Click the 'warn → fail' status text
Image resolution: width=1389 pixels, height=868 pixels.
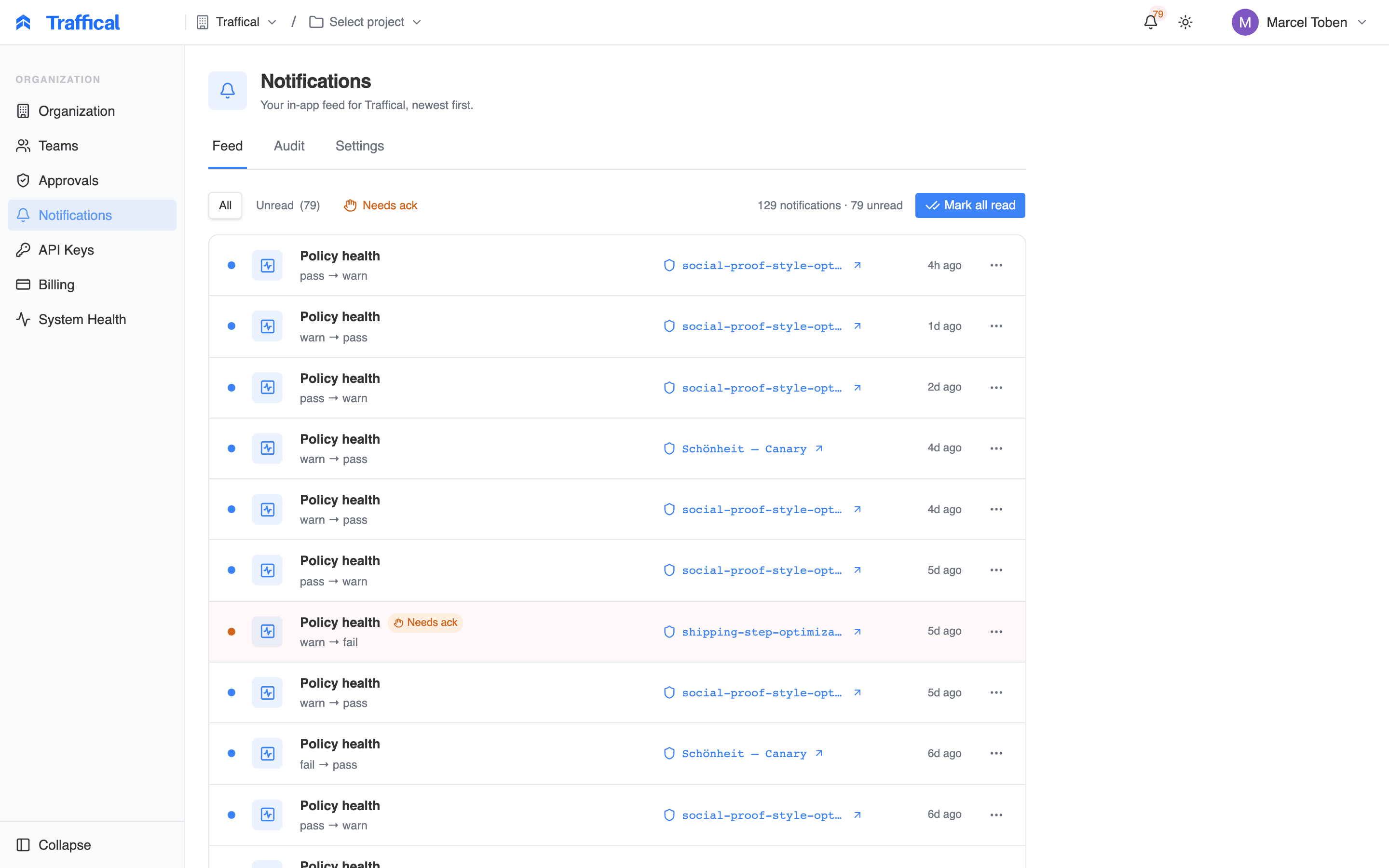pos(328,642)
